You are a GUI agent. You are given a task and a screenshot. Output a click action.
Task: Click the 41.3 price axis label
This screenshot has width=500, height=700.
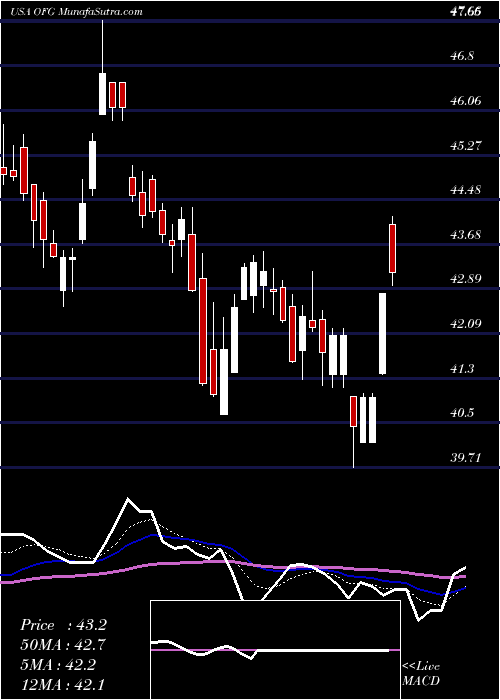coord(462,368)
